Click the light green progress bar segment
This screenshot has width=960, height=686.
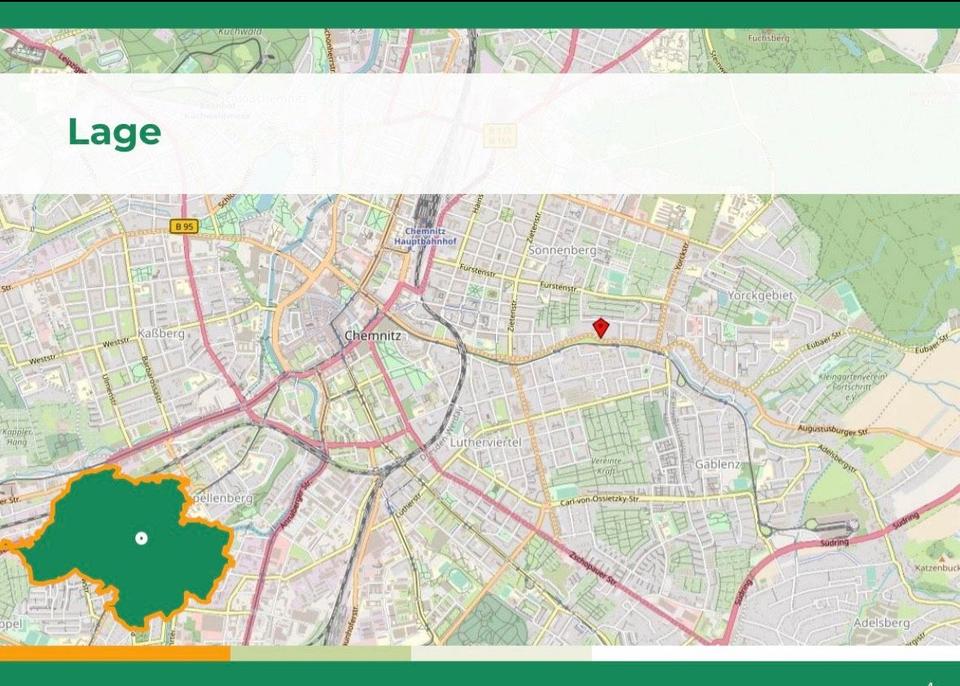pyautogui.click(x=320, y=653)
